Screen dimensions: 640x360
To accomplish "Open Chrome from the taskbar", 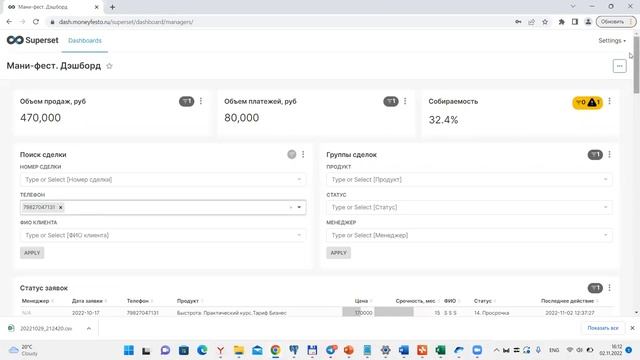I will click(x=276, y=350).
